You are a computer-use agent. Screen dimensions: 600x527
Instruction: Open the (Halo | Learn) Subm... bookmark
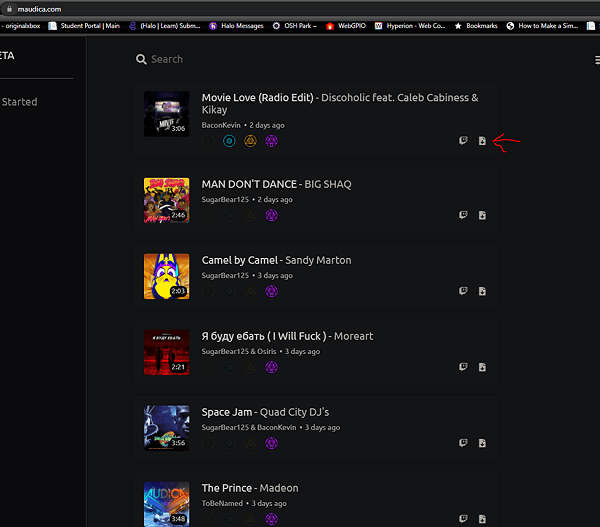(165, 26)
